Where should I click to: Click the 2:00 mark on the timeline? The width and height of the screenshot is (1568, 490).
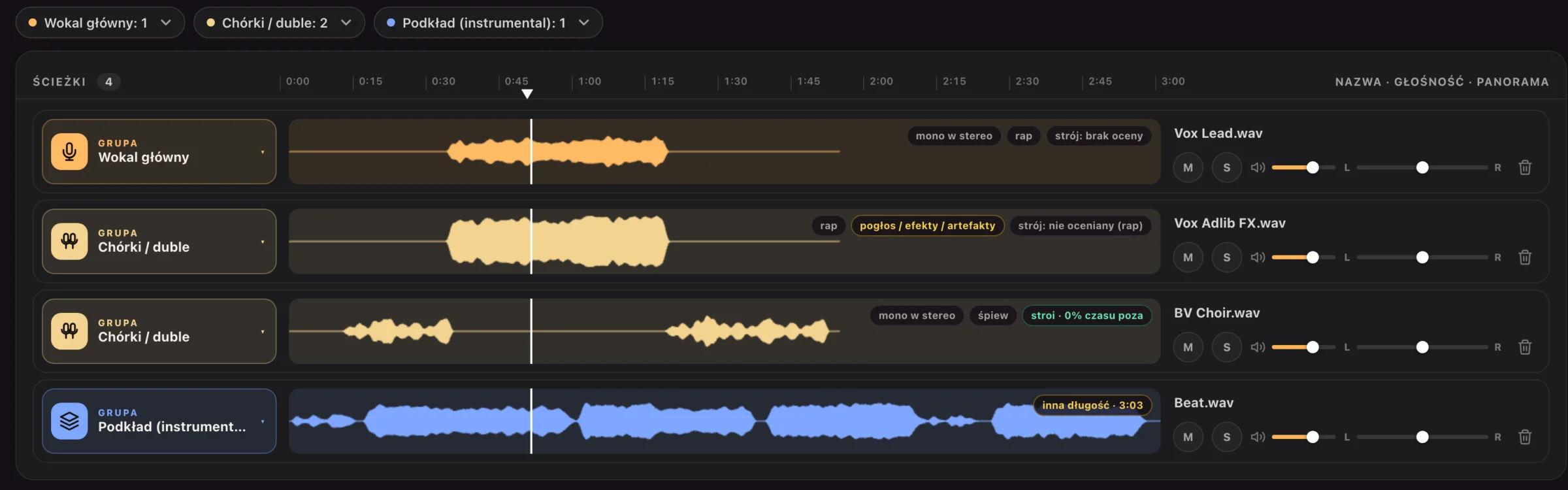(x=881, y=82)
